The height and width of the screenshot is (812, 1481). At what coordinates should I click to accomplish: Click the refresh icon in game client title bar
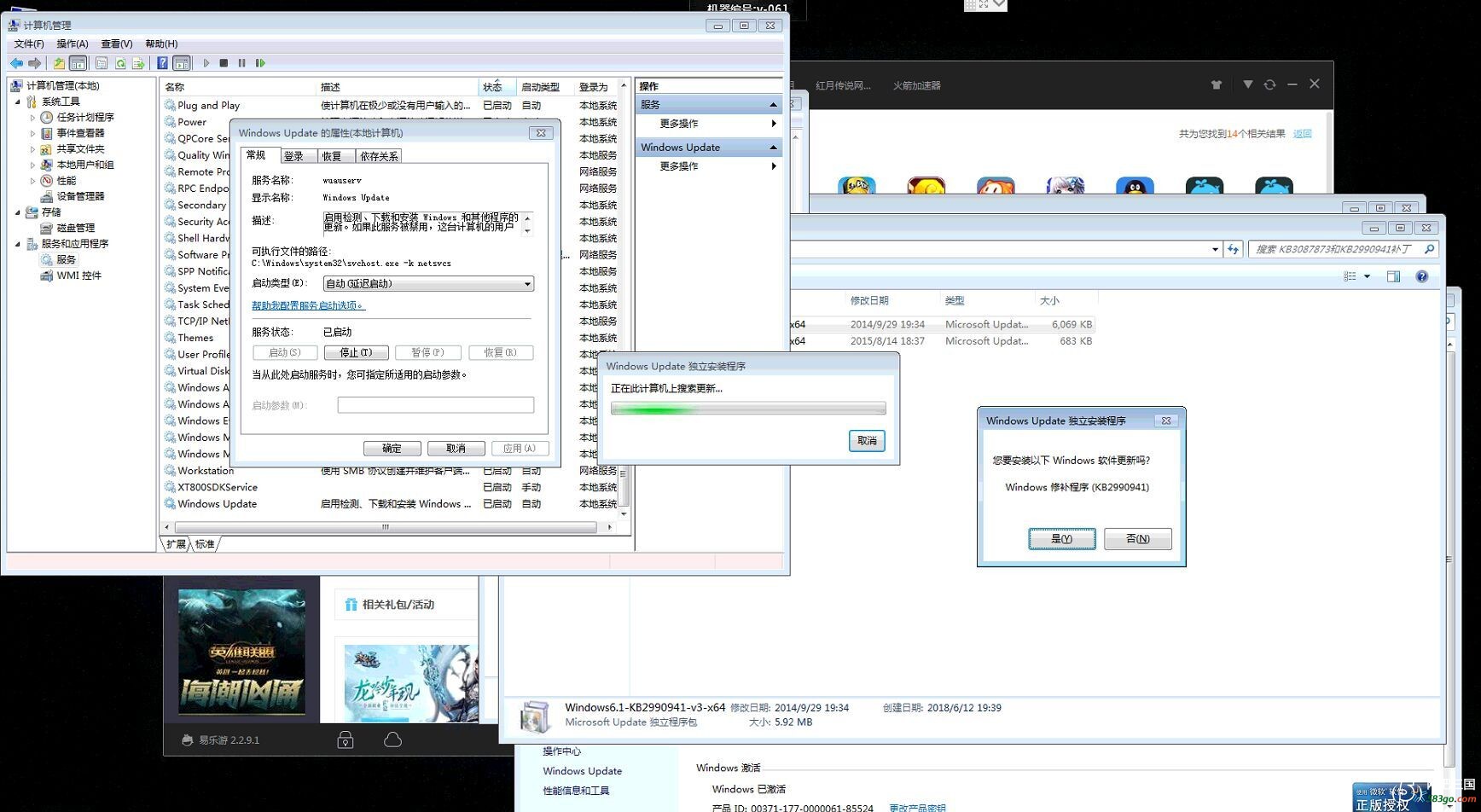pos(1269,84)
